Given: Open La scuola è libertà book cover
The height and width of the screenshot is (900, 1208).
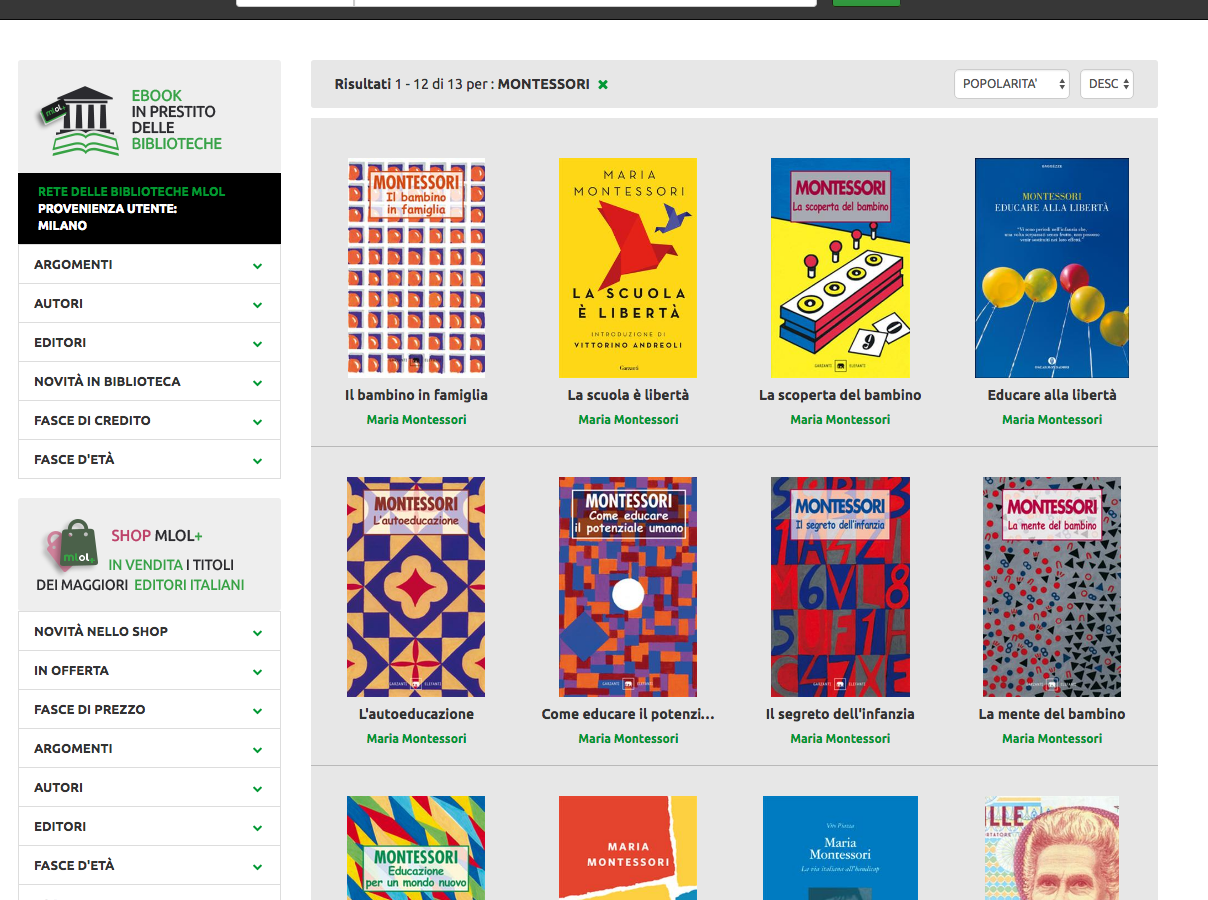Looking at the screenshot, I should point(628,268).
